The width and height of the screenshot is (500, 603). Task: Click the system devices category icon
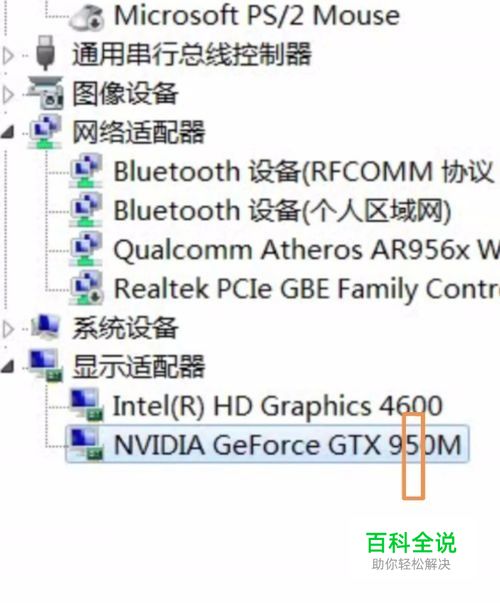click(x=45, y=327)
